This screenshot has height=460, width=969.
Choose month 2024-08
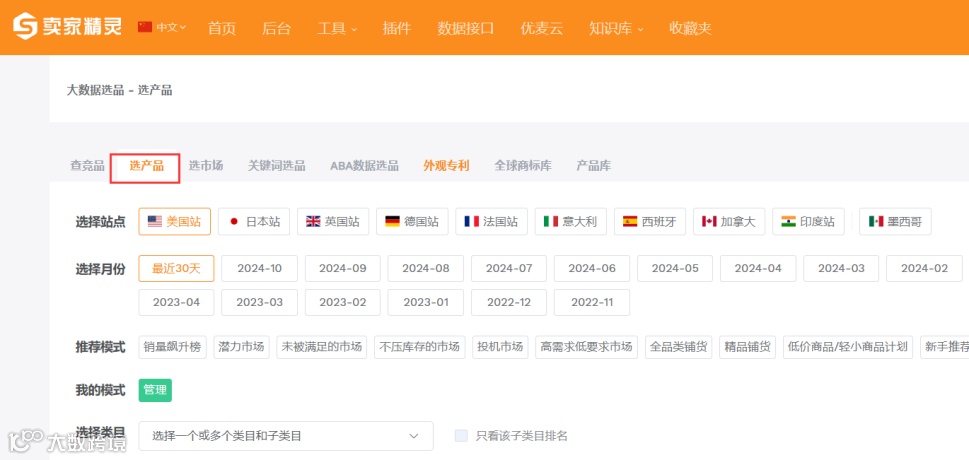(x=425, y=268)
